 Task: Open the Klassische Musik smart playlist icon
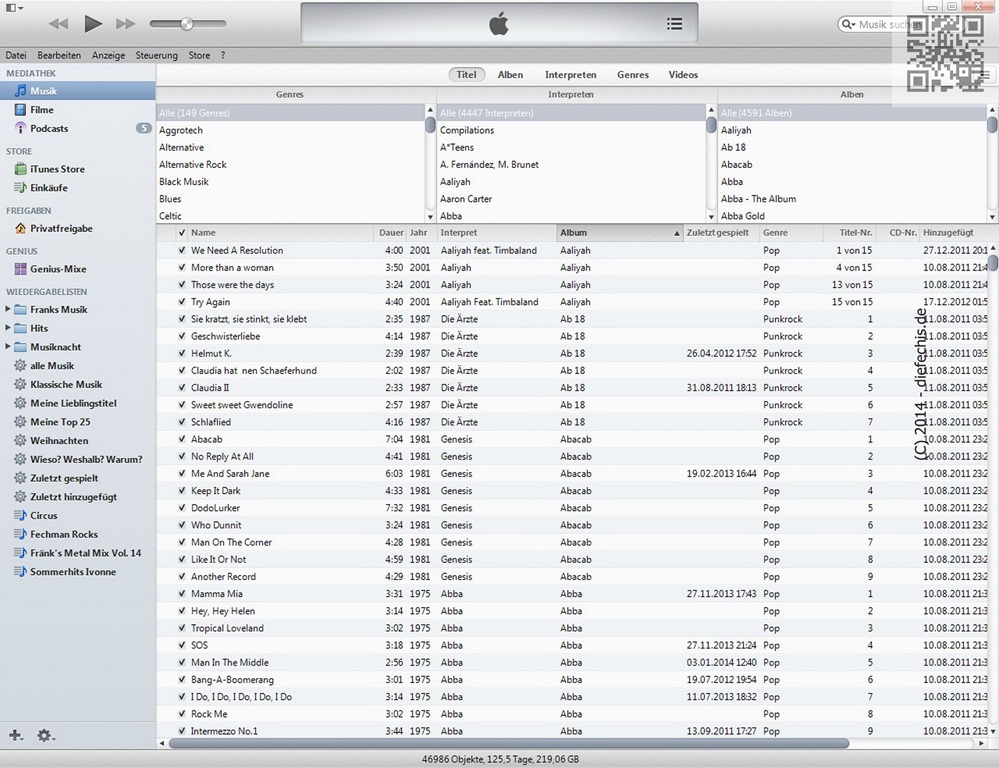(20, 384)
